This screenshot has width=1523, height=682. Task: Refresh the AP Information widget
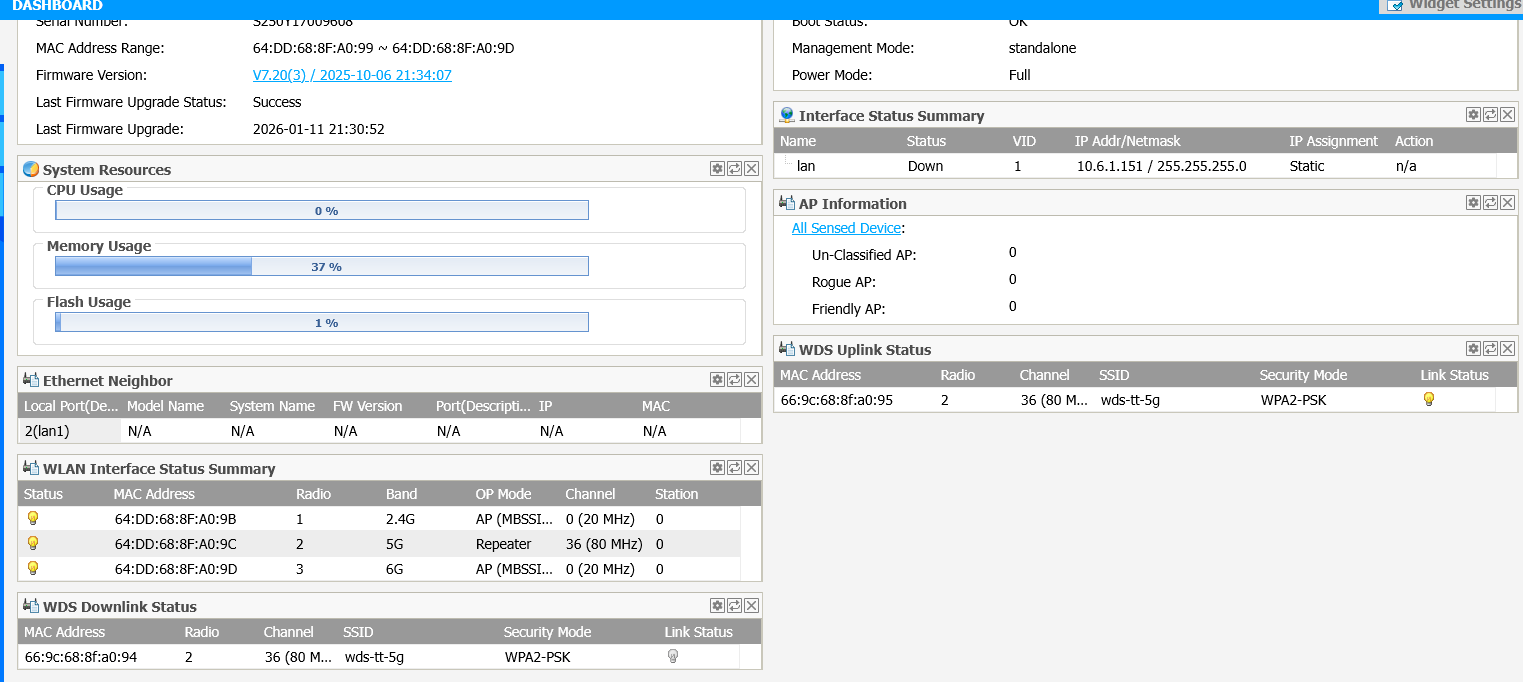pyautogui.click(x=1490, y=203)
